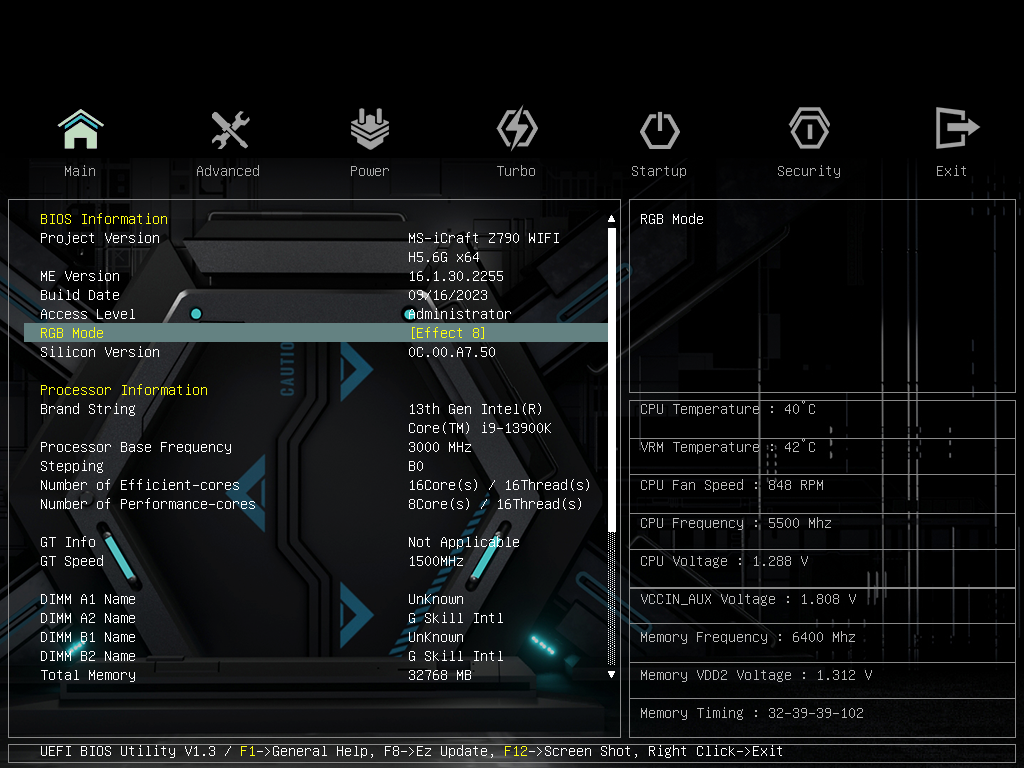Click the 09/16/2023 build date value

pos(448,295)
